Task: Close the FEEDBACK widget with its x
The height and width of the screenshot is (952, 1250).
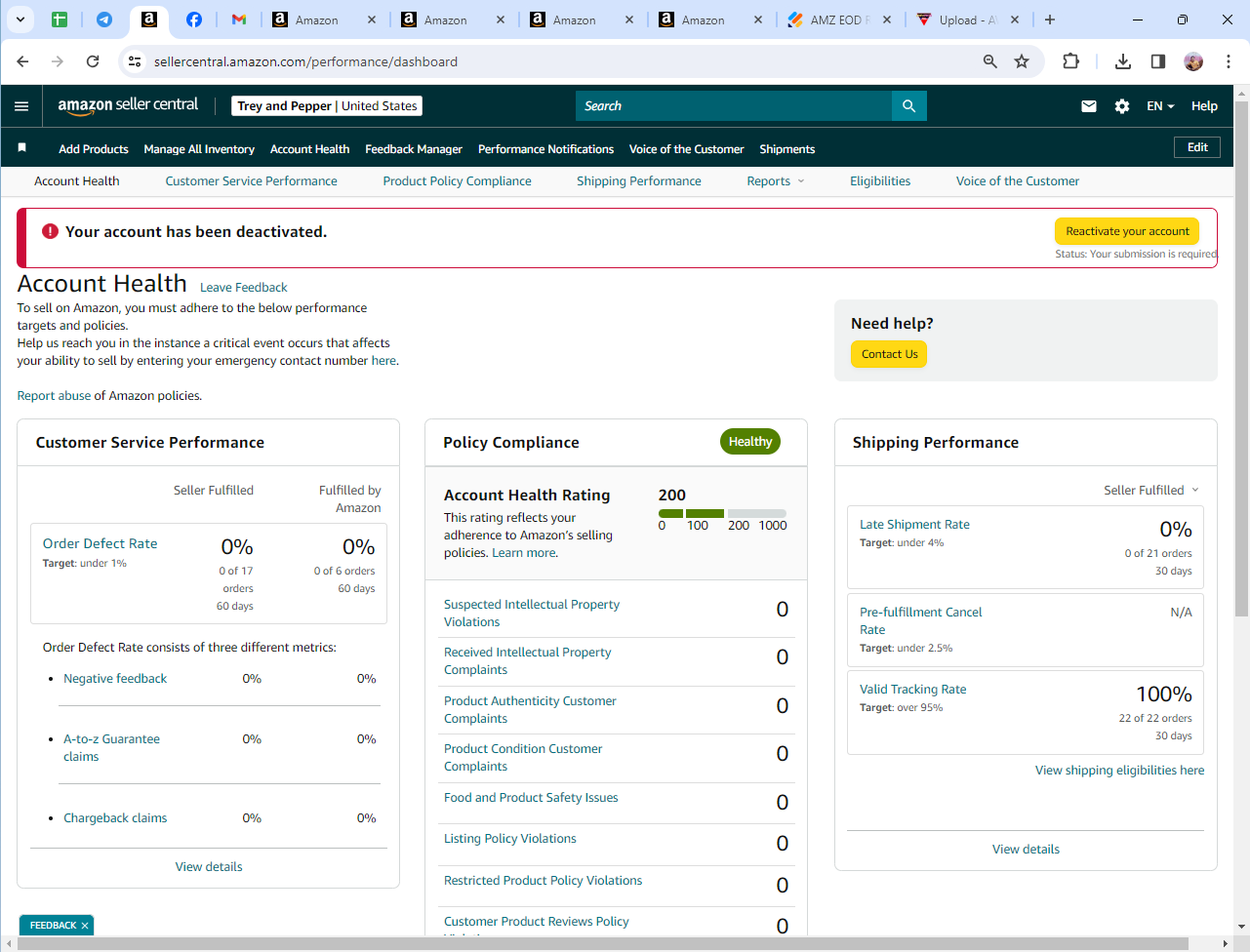Action: pyautogui.click(x=85, y=926)
